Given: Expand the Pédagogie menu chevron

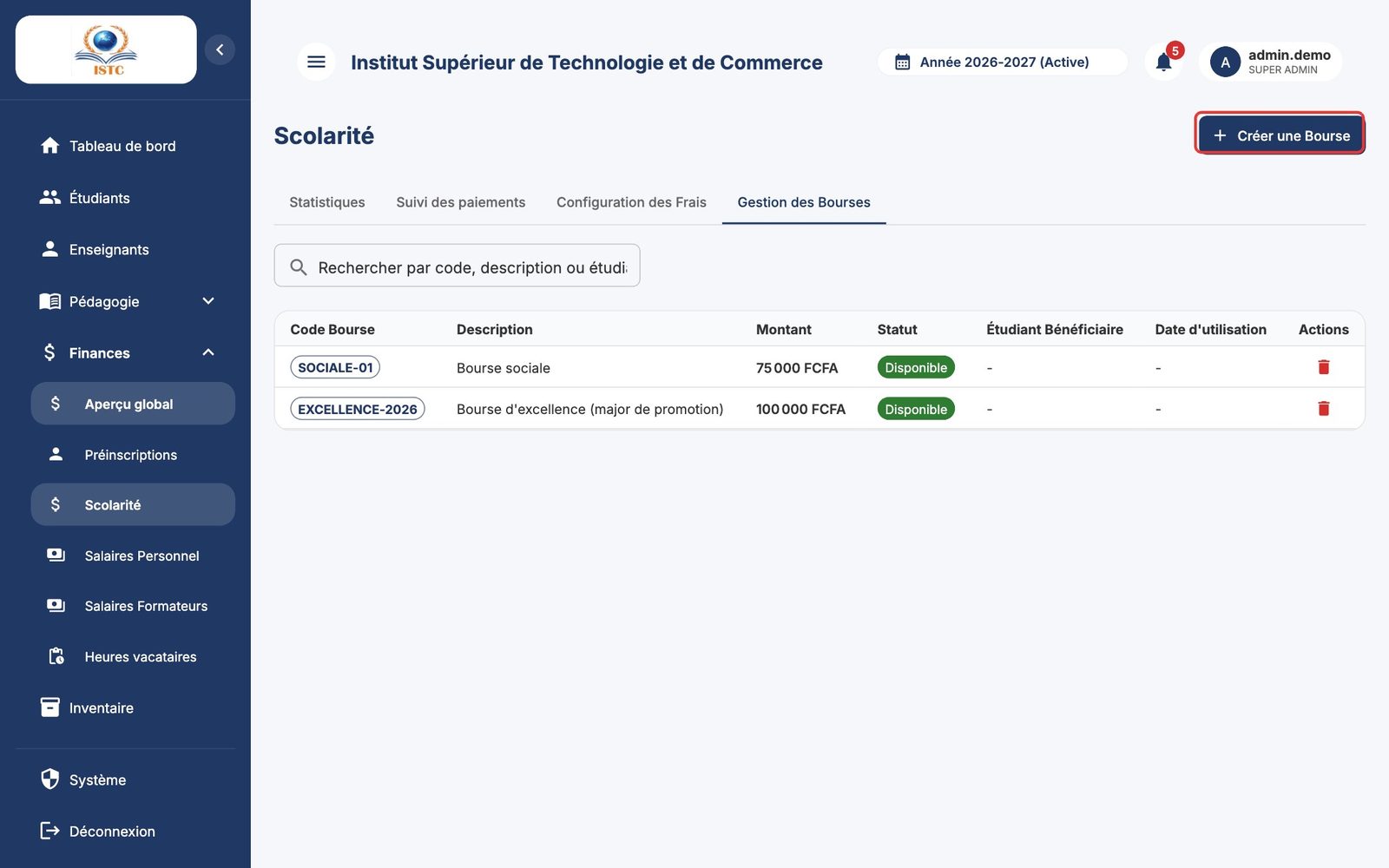Looking at the screenshot, I should [x=208, y=301].
